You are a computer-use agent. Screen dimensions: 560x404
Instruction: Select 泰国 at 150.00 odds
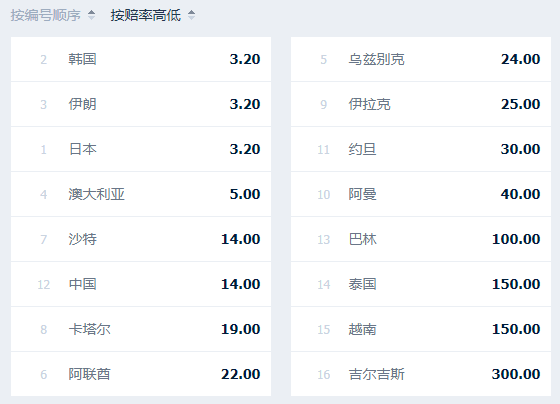pos(421,284)
